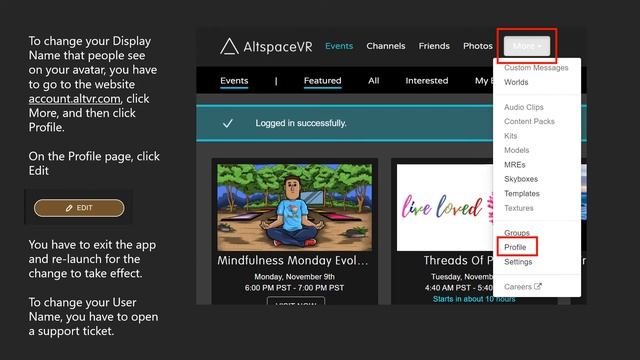
Task: Click the Careers external link icon
Action: (x=538, y=287)
